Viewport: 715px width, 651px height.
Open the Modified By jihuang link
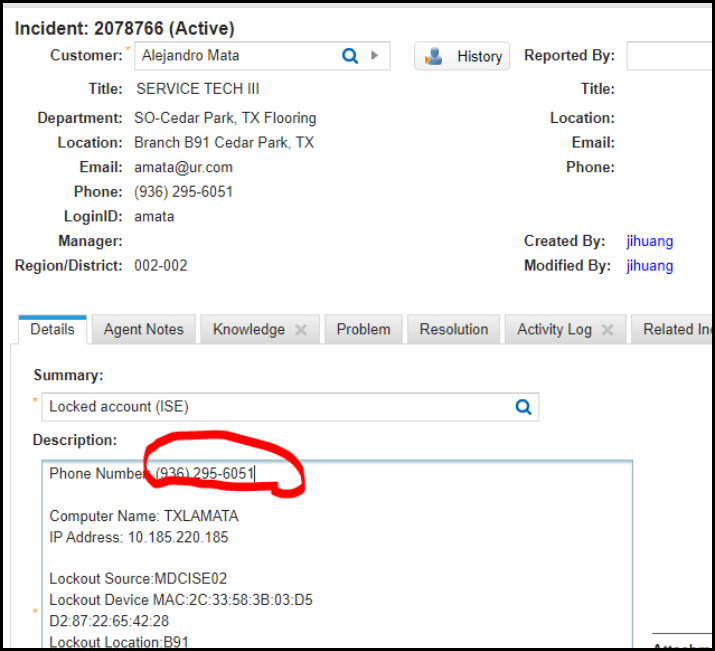pos(649,266)
